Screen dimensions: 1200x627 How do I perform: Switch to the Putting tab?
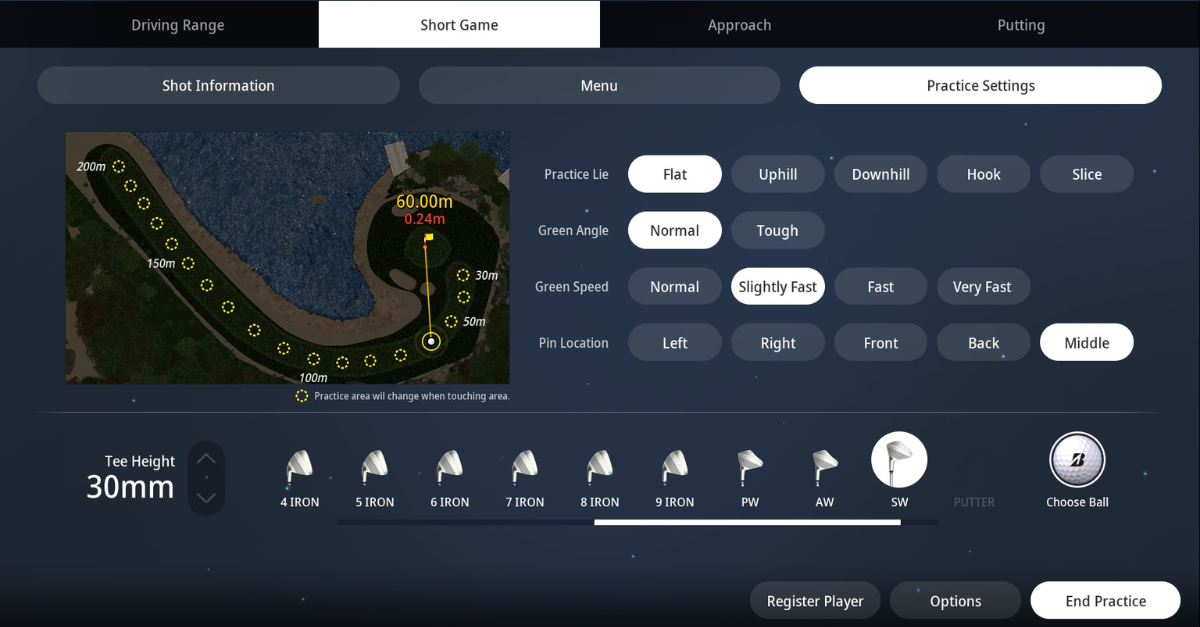click(x=1020, y=25)
